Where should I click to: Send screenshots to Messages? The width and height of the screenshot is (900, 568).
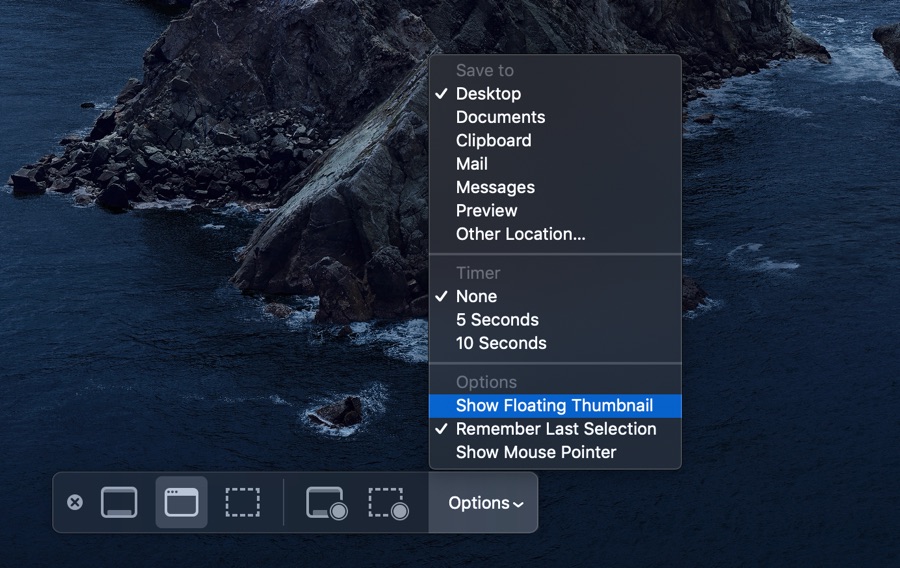click(555, 188)
